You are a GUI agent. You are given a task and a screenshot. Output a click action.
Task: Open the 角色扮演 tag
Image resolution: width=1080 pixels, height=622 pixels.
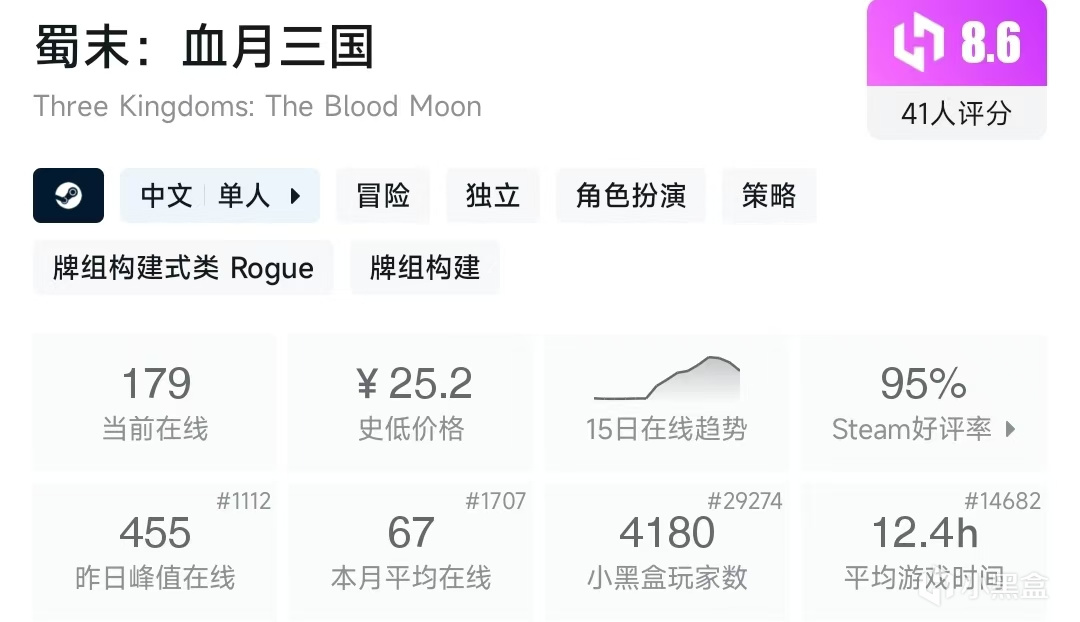pyautogui.click(x=631, y=195)
